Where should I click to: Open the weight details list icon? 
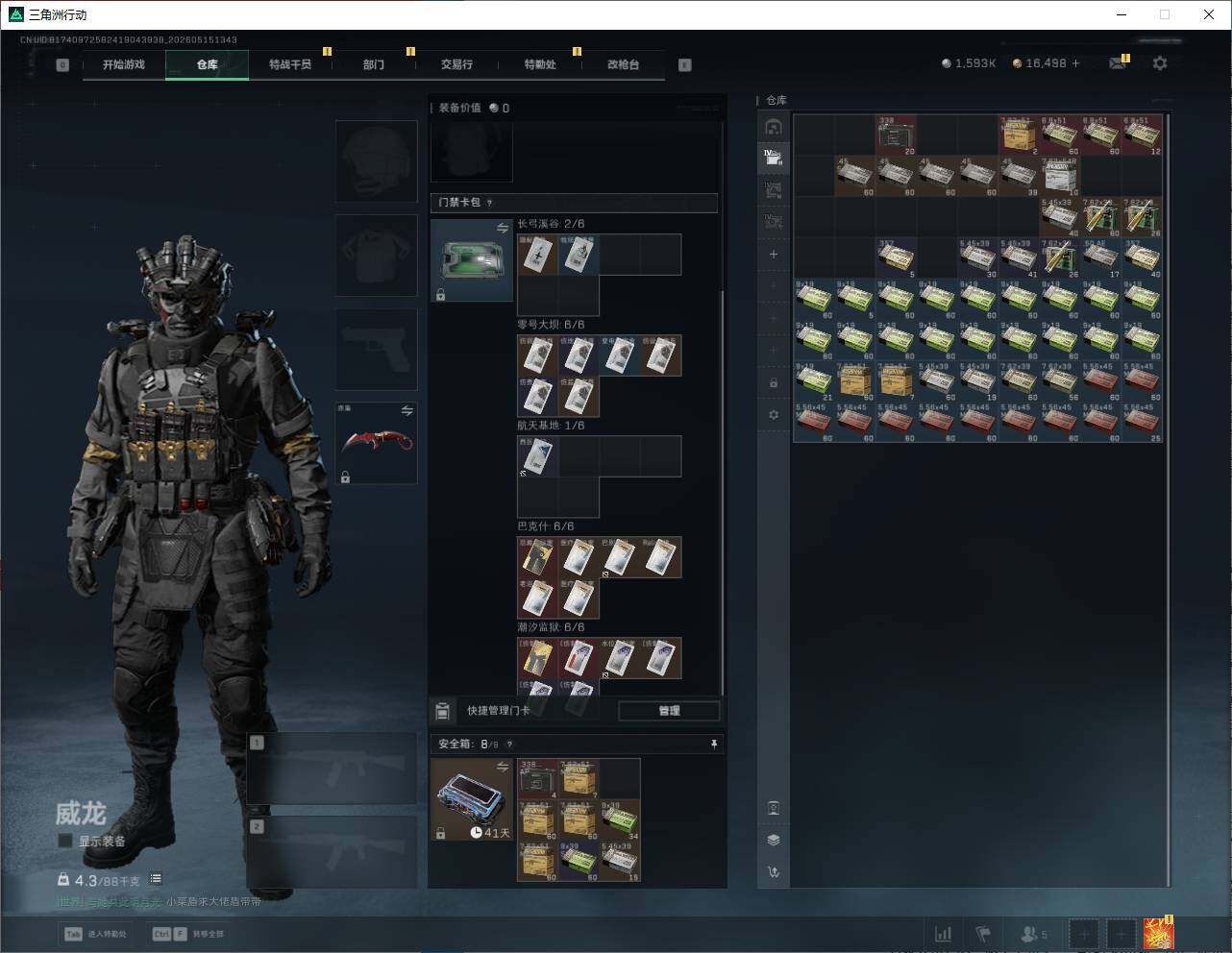(156, 879)
